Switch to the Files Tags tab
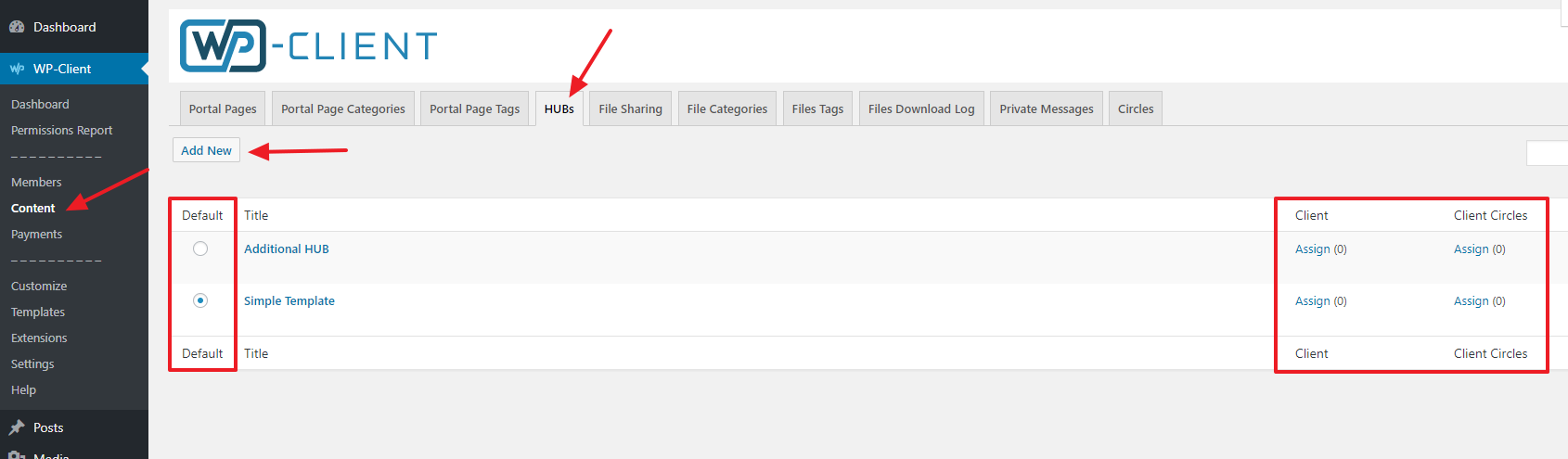The width and height of the screenshot is (1568, 459). (818, 108)
